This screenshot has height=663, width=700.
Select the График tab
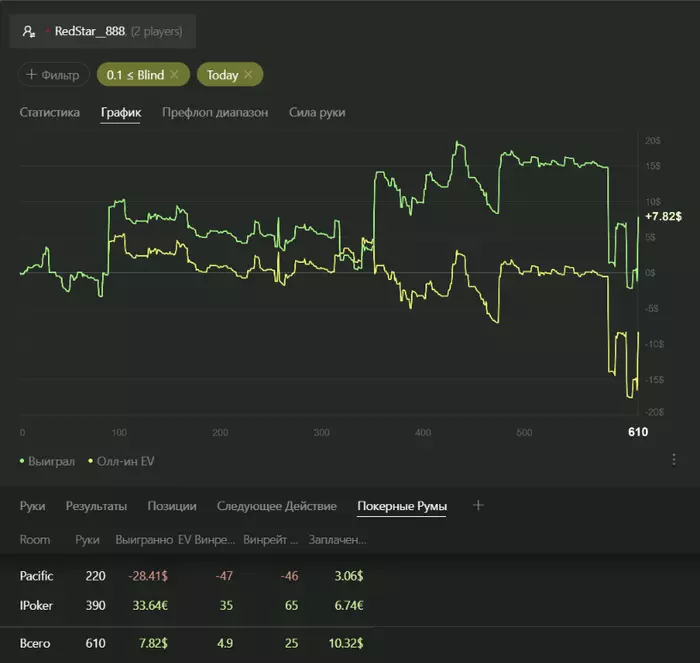click(121, 112)
